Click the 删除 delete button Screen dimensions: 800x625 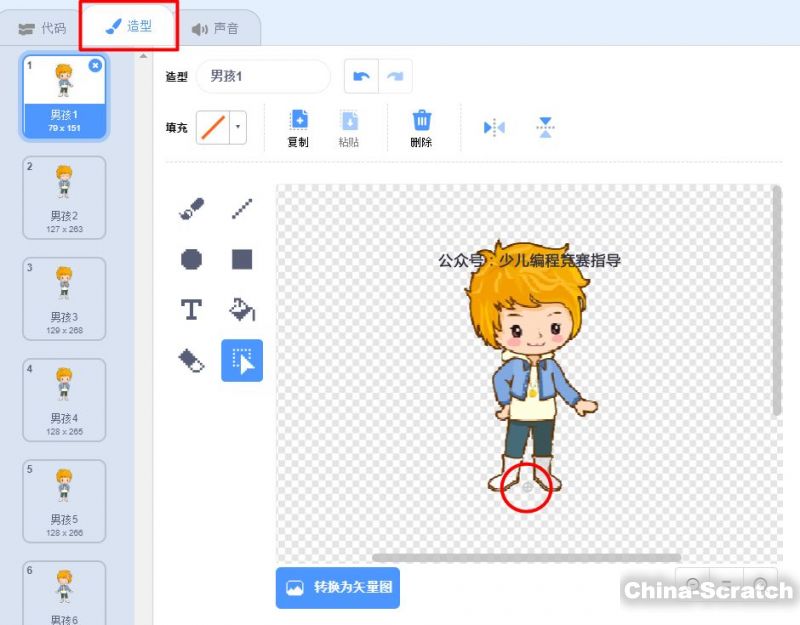point(421,128)
